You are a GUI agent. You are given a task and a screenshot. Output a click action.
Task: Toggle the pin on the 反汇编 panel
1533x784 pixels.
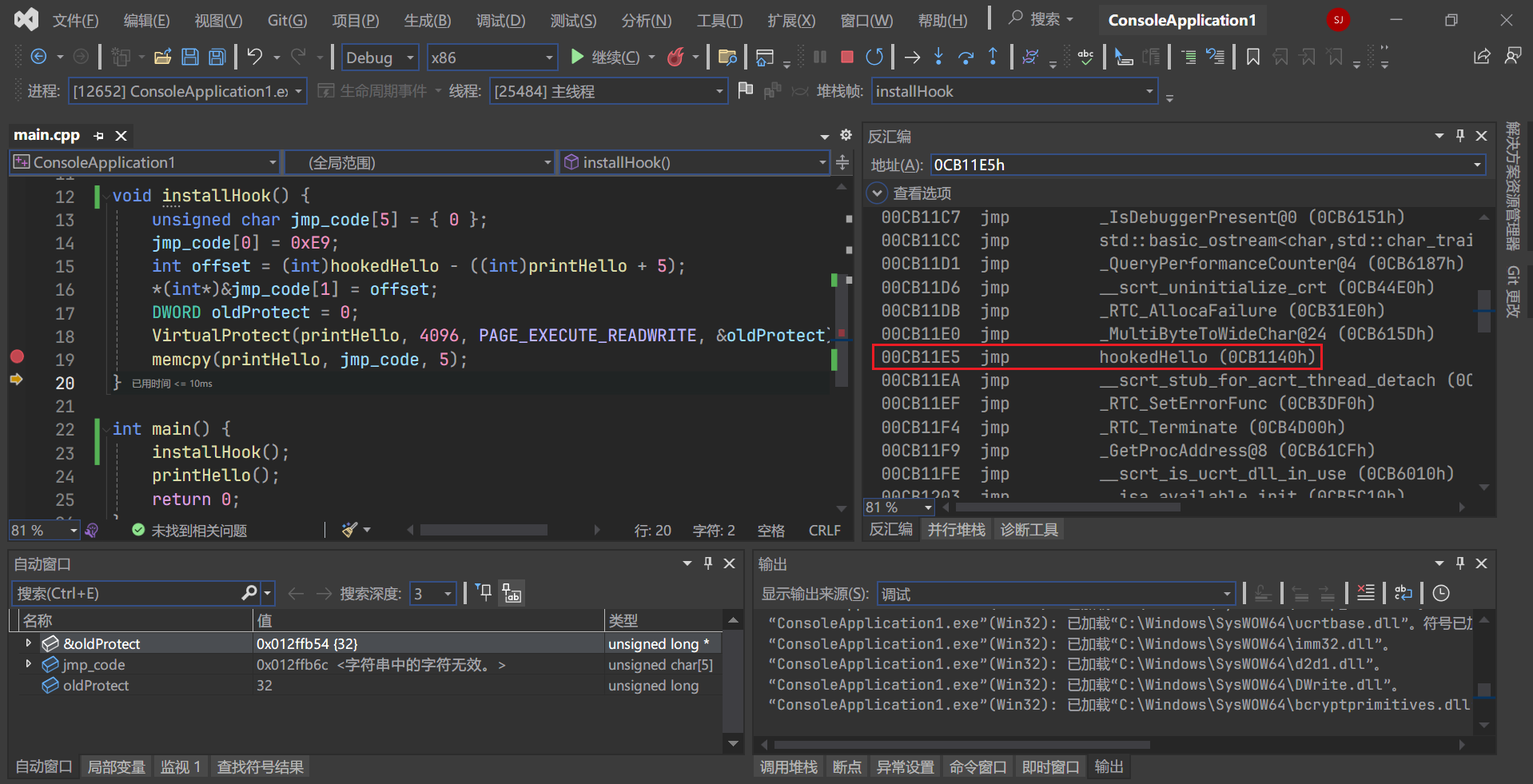[x=1460, y=136]
